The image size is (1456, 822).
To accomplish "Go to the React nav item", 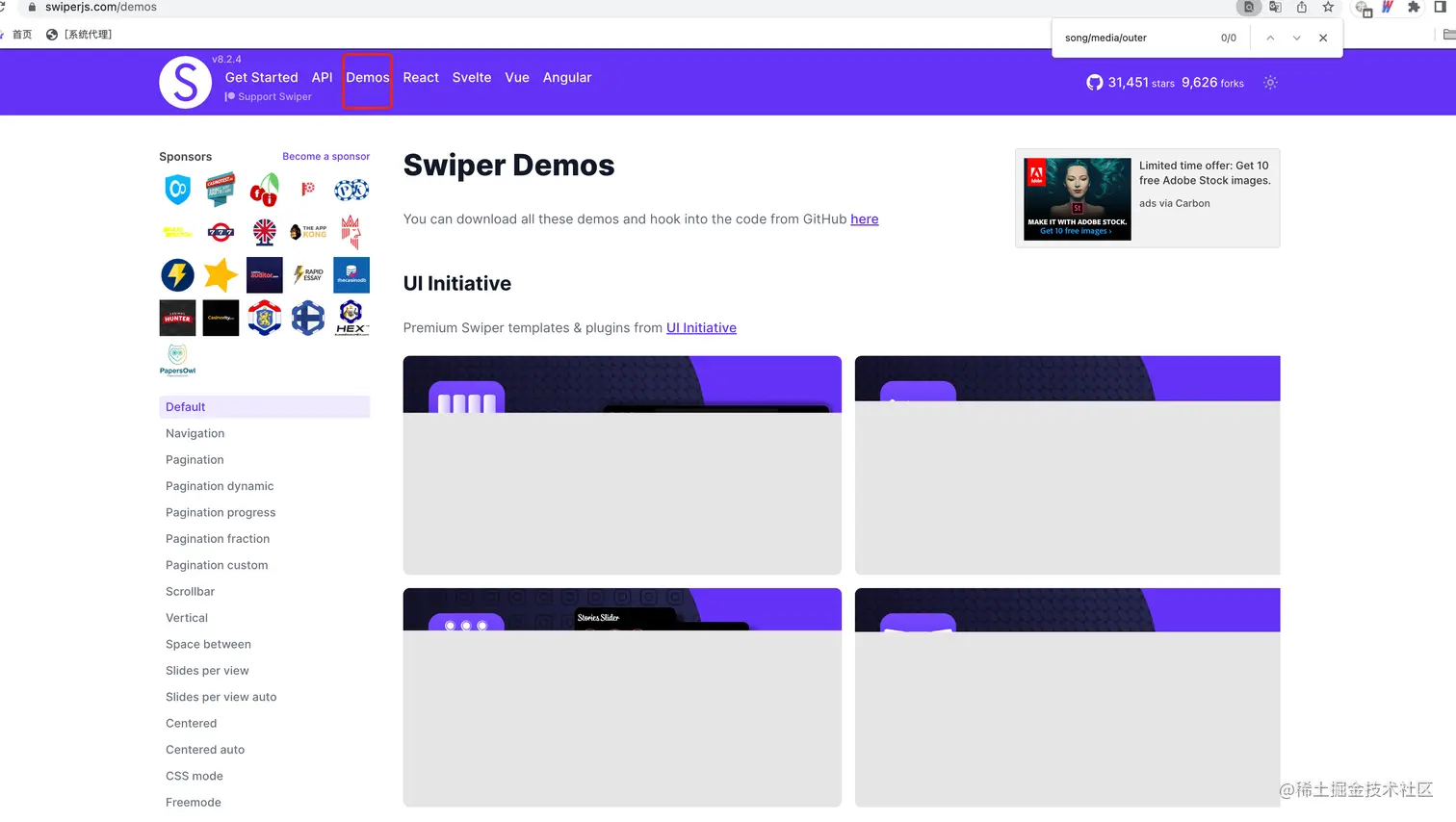I will click(421, 77).
